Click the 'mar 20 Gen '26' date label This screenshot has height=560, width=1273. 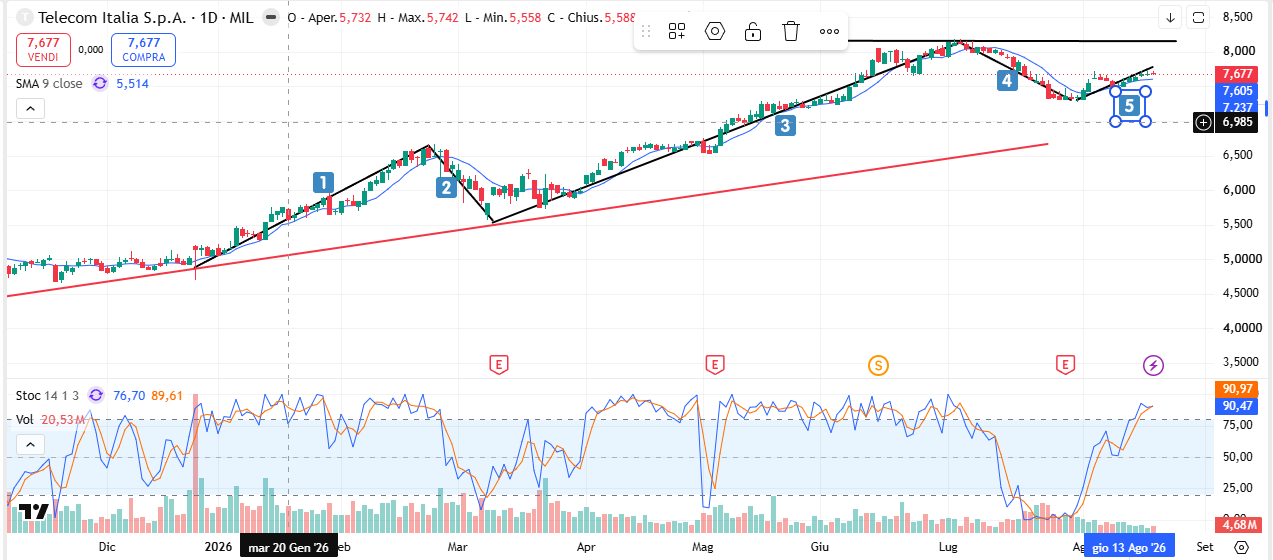coord(288,547)
